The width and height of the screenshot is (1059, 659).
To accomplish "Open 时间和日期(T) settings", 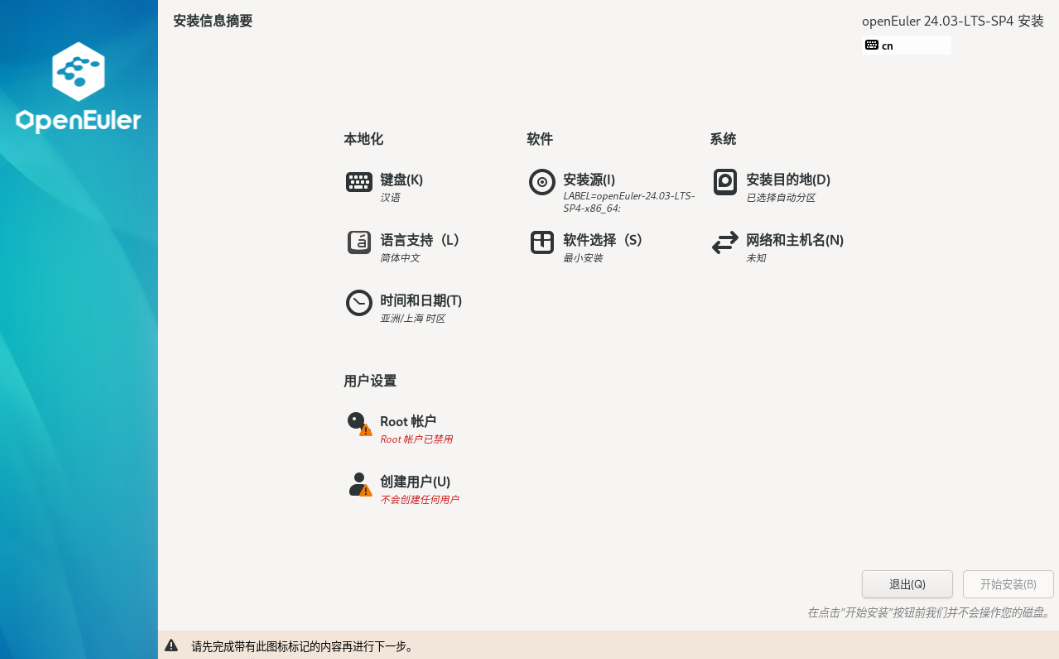I will [x=421, y=300].
